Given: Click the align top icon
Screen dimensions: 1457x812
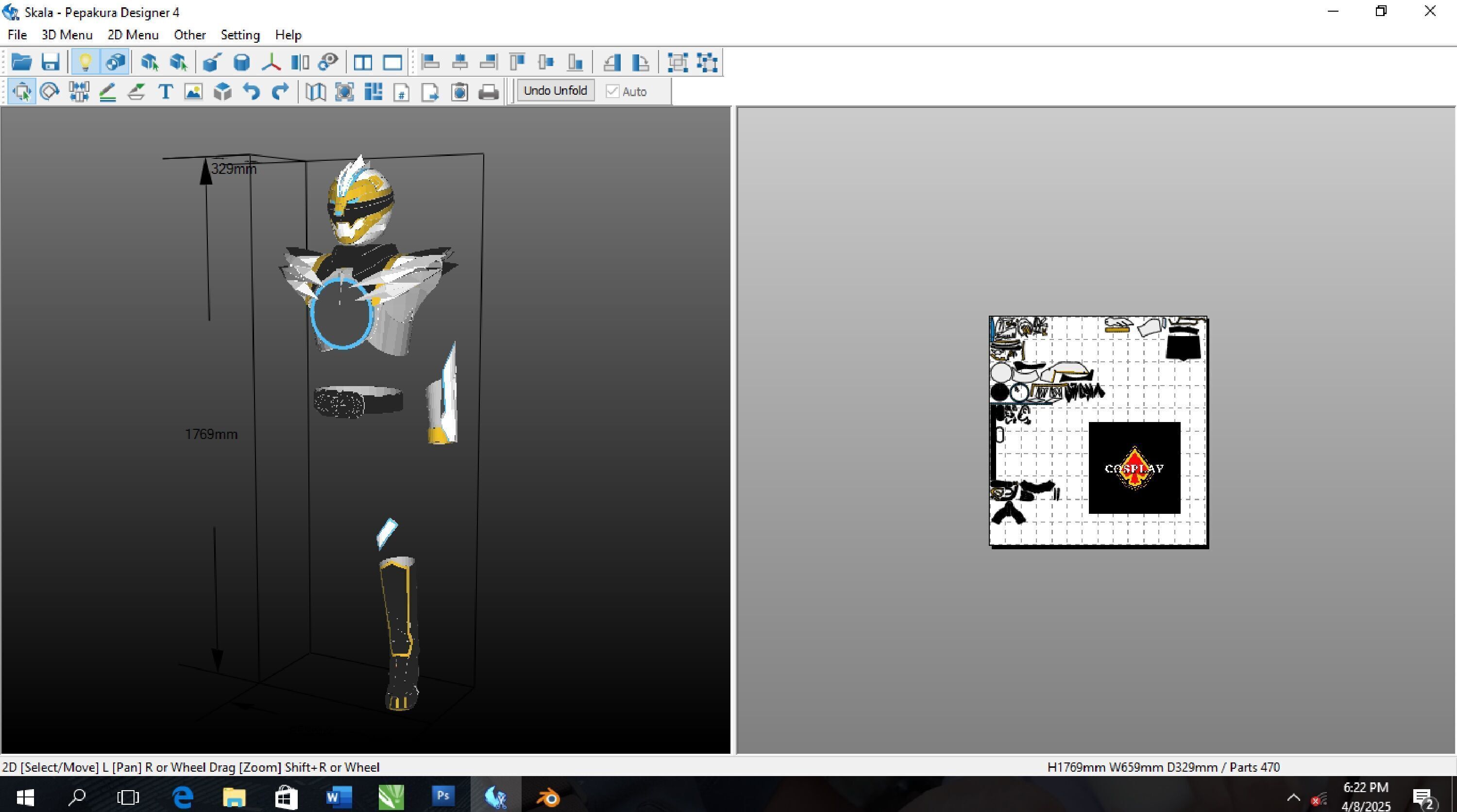Looking at the screenshot, I should pyautogui.click(x=518, y=62).
